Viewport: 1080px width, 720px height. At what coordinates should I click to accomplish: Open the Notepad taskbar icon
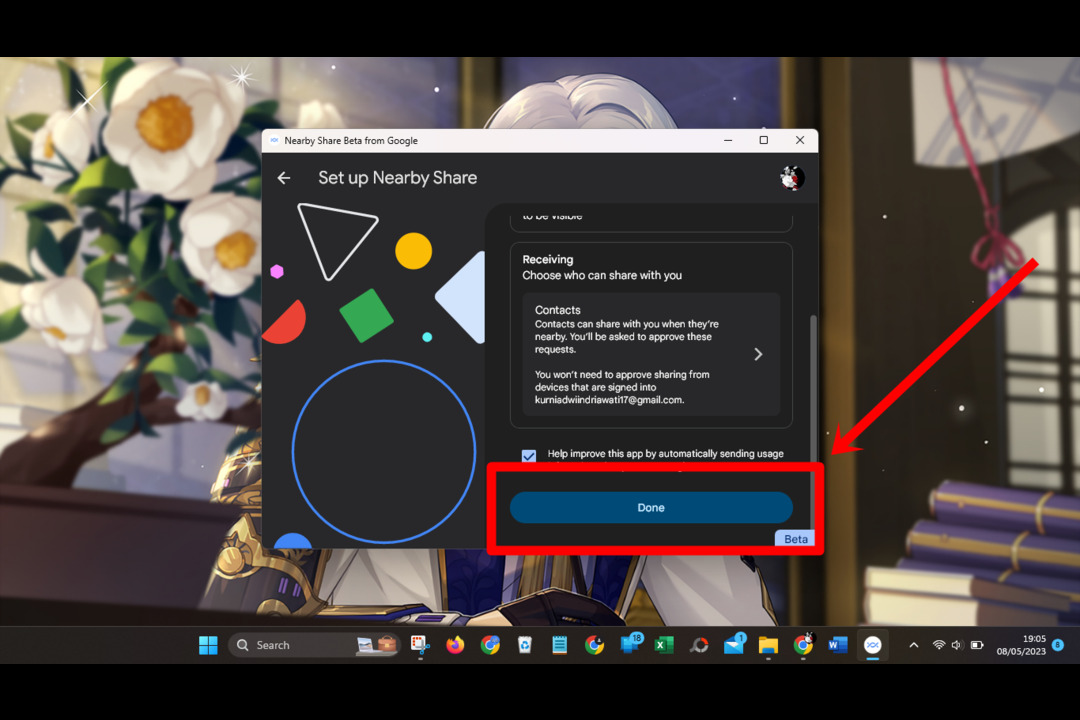(x=559, y=645)
